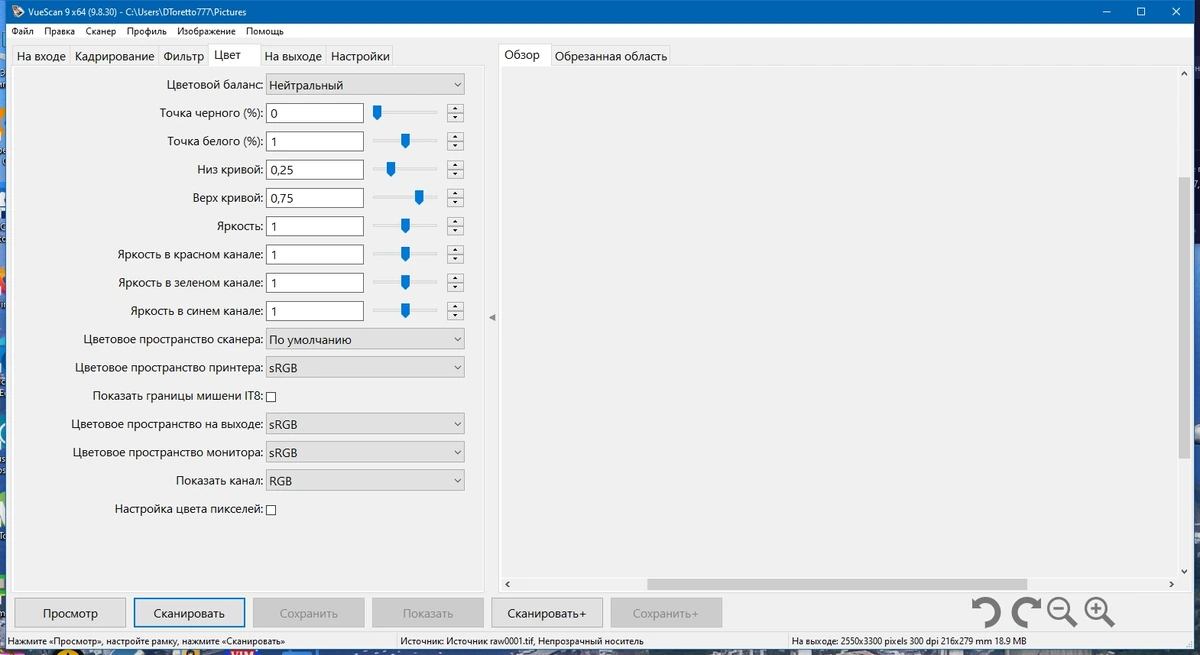Screen dimensions: 1200x655
Task: Rotate image clockwise icon
Action: click(1025, 612)
